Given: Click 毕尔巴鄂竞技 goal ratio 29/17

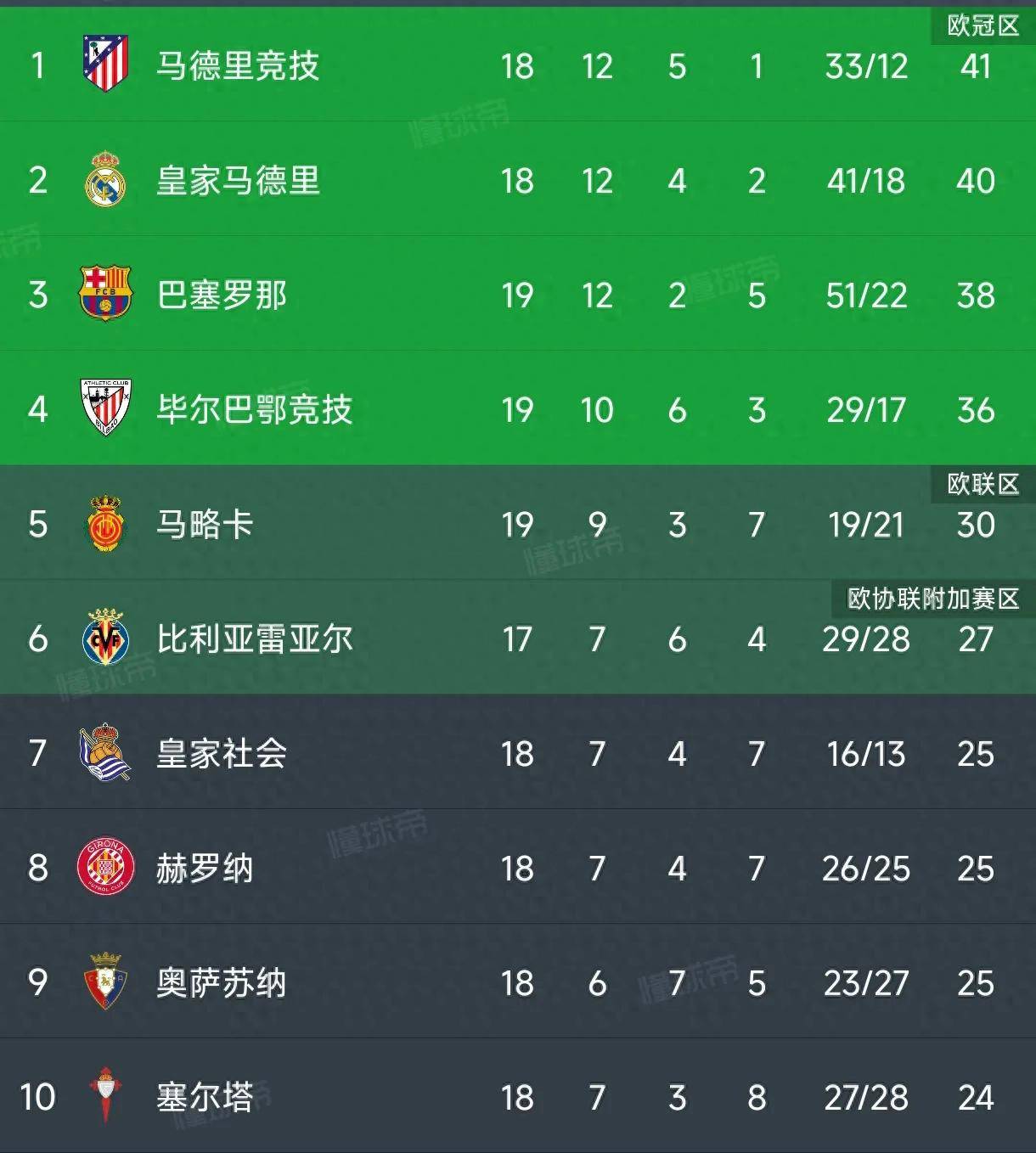Looking at the screenshot, I should coord(864,410).
